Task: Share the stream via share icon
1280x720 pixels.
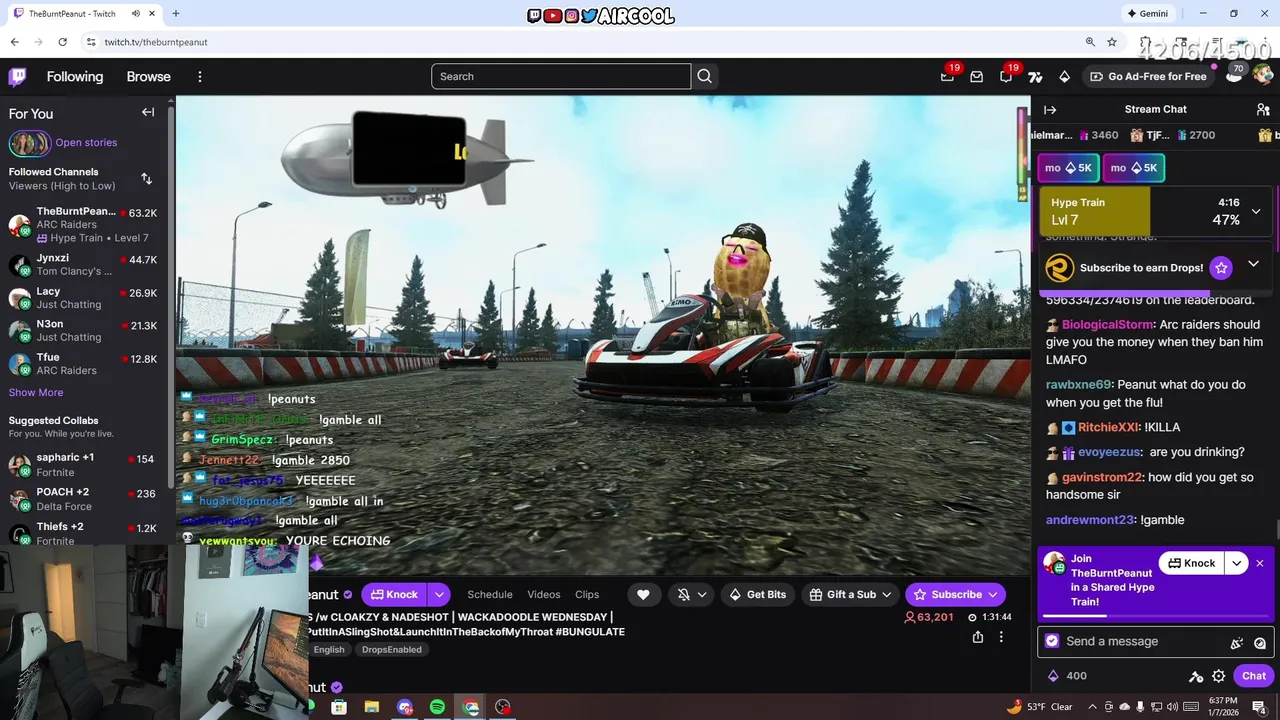Action: point(978,637)
